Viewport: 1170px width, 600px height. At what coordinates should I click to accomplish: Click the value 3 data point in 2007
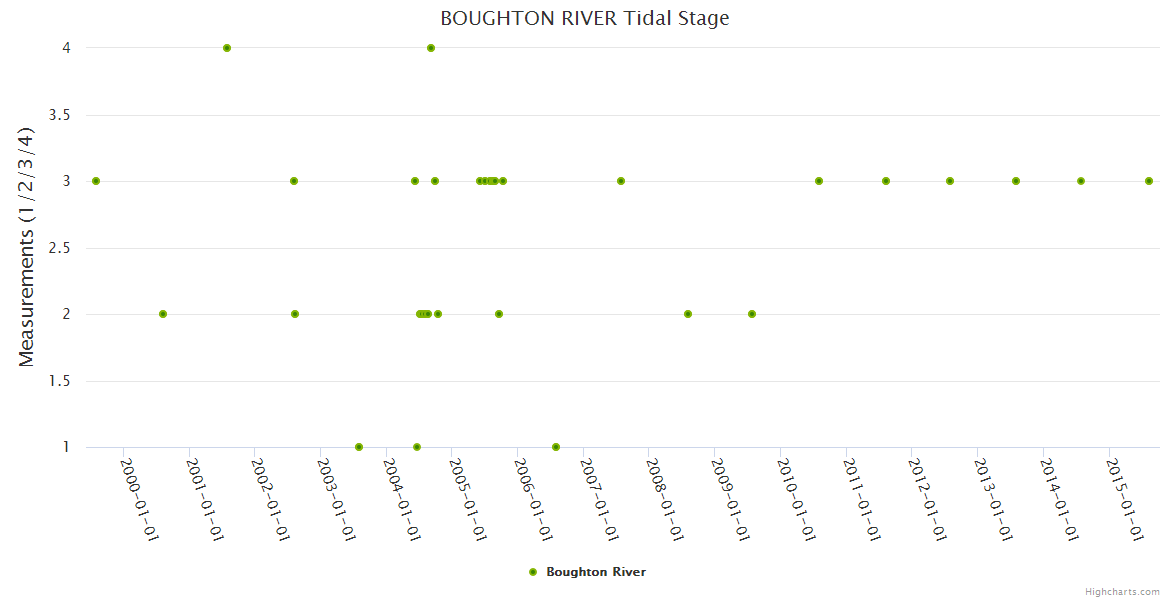click(x=621, y=181)
